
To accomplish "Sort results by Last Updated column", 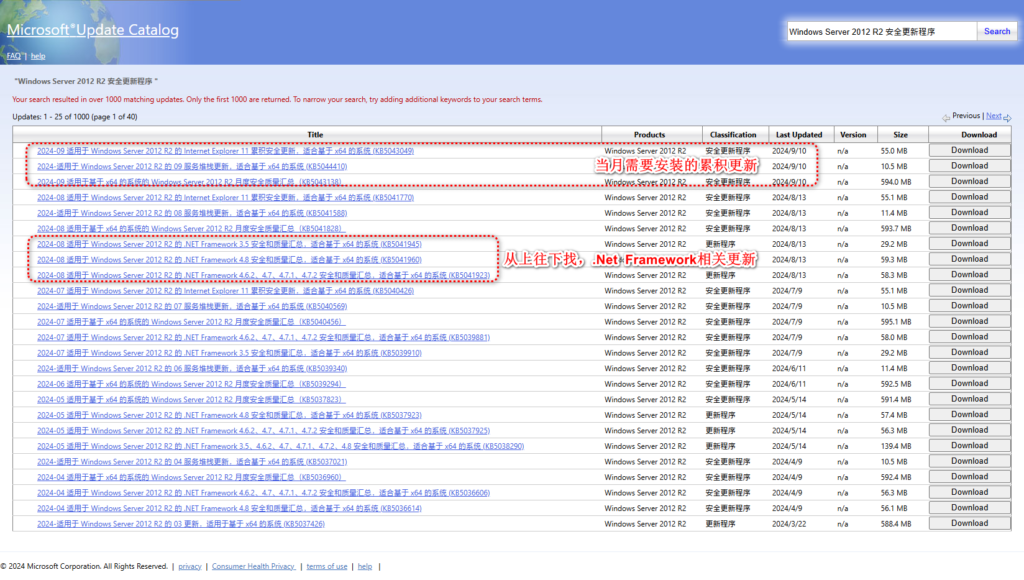I will pos(800,133).
